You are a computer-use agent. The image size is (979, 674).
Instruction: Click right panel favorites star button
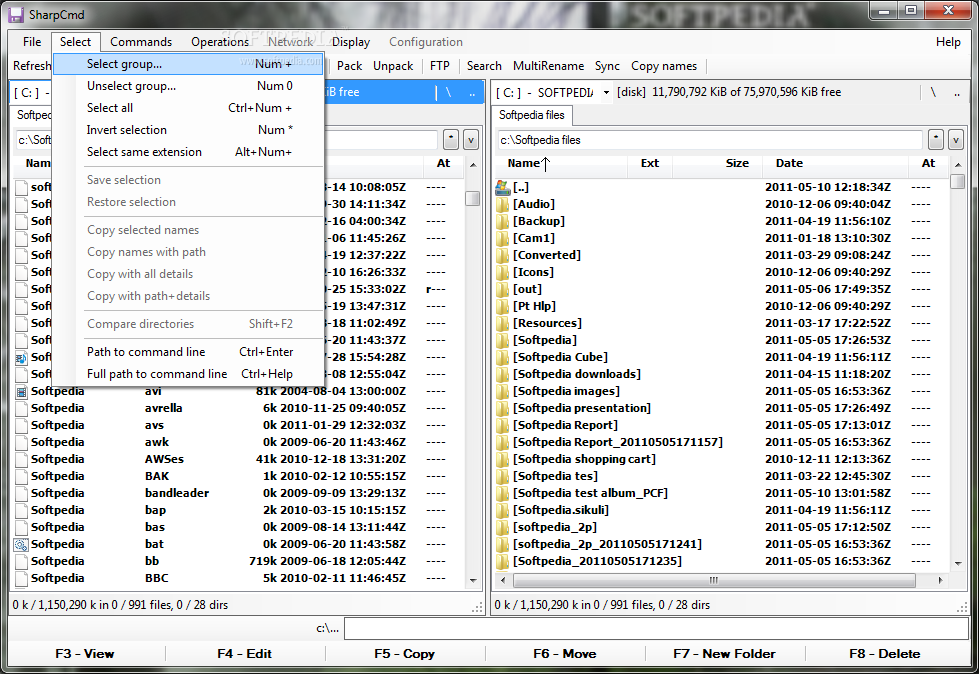click(935, 140)
